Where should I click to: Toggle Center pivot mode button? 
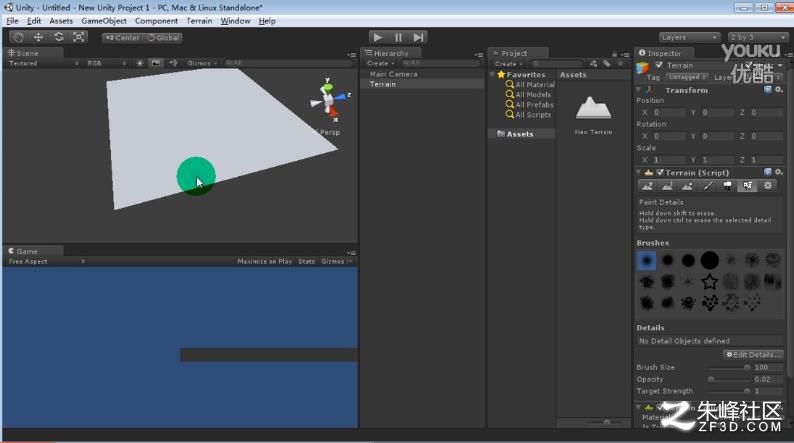click(123, 37)
